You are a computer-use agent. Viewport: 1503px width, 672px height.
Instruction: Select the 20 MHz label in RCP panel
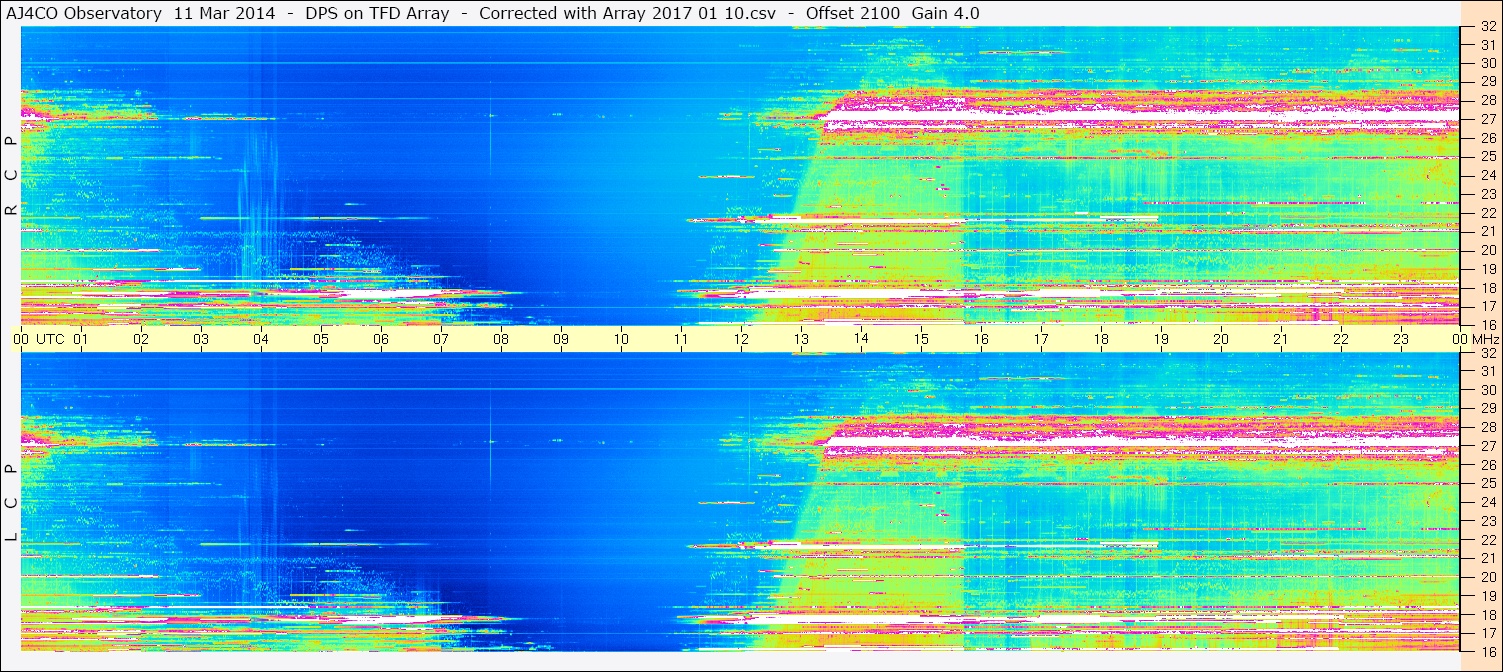point(1487,250)
